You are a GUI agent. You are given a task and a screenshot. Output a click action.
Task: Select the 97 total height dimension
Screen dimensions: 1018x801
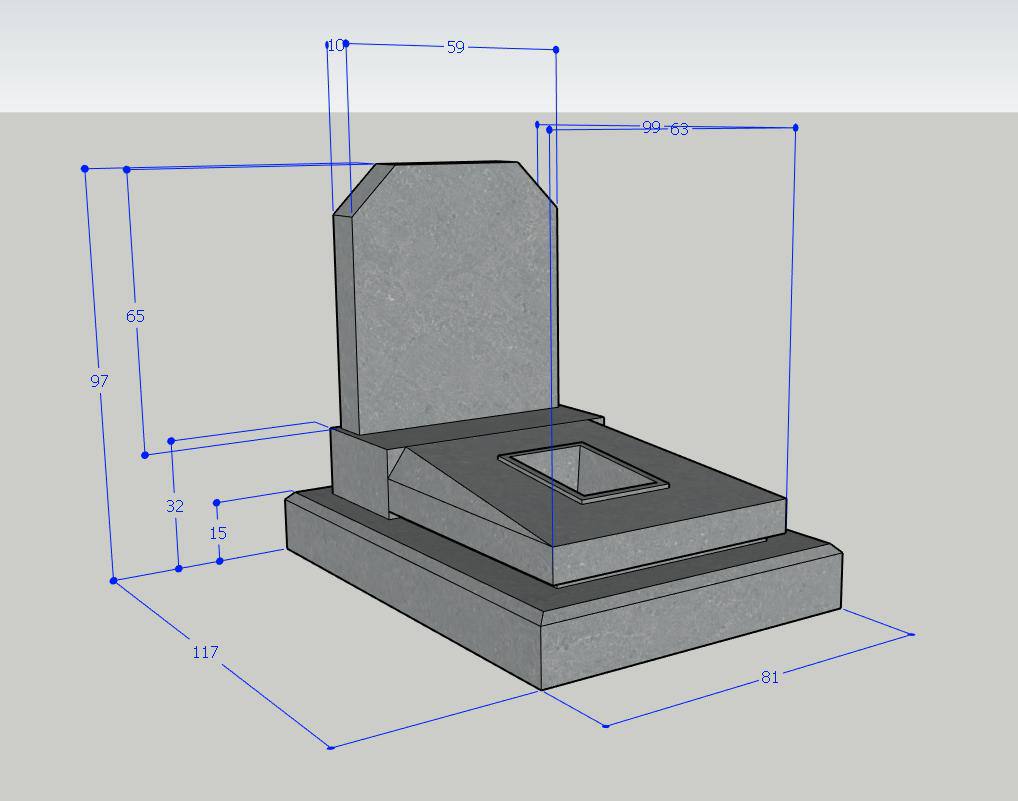coord(99,381)
